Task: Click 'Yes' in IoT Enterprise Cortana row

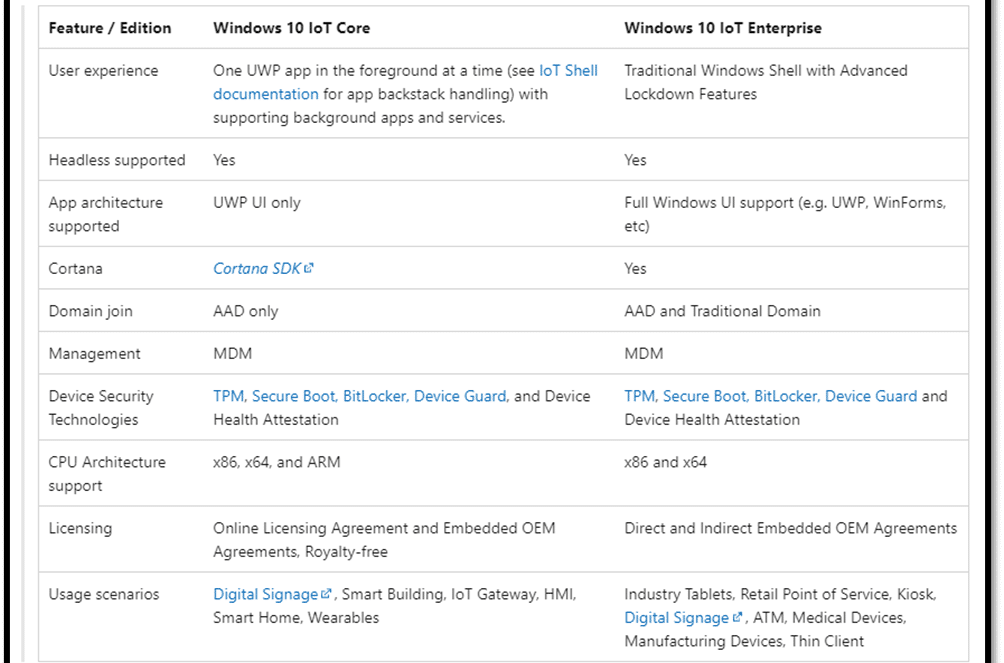Action: 635,268
